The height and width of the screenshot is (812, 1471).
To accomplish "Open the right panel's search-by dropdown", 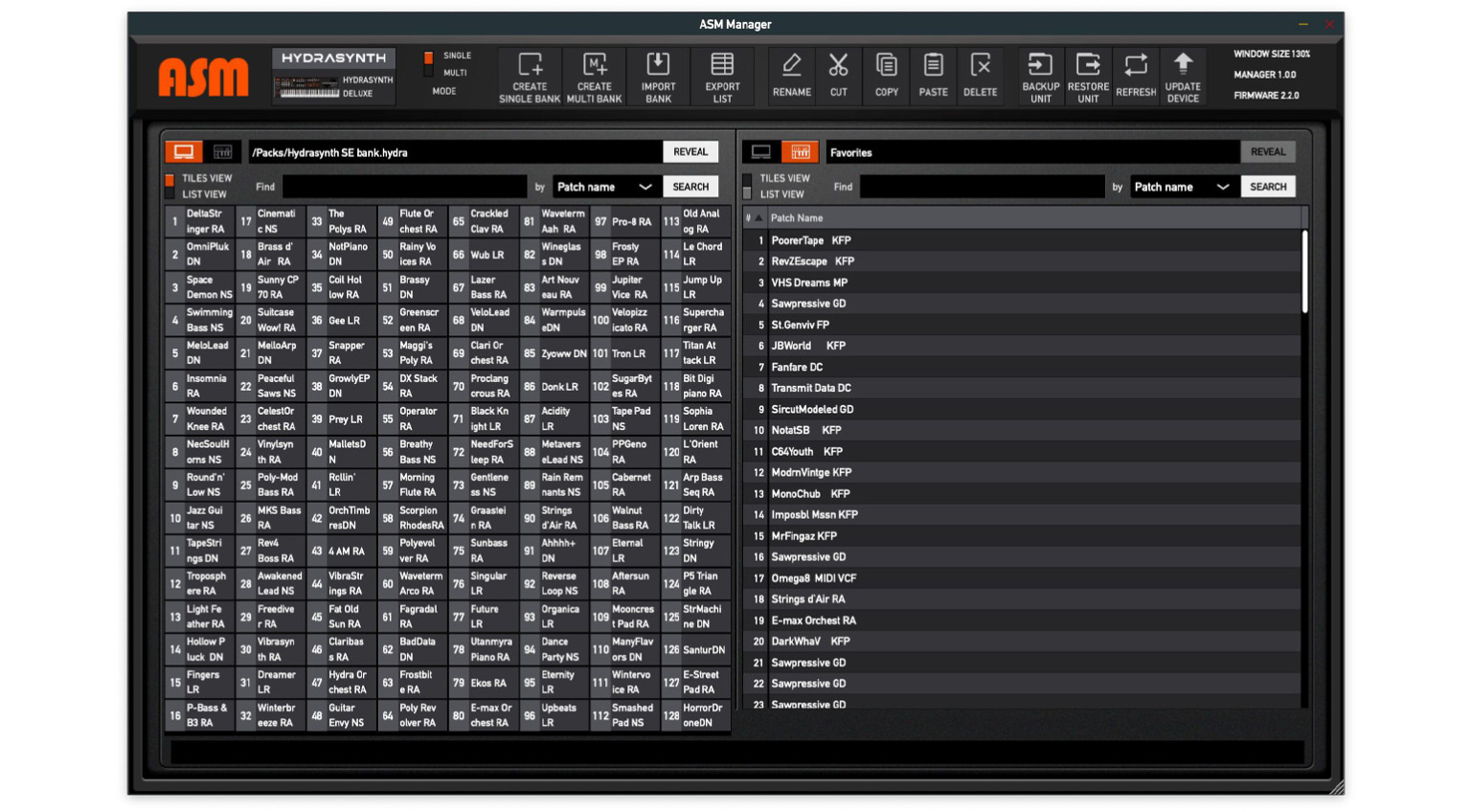I will tap(1181, 186).
